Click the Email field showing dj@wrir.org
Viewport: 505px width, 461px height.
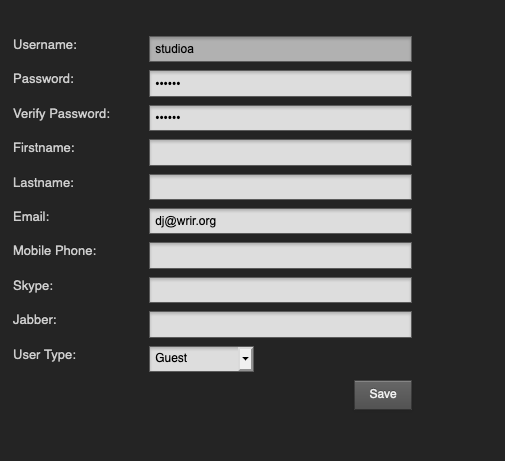280,221
